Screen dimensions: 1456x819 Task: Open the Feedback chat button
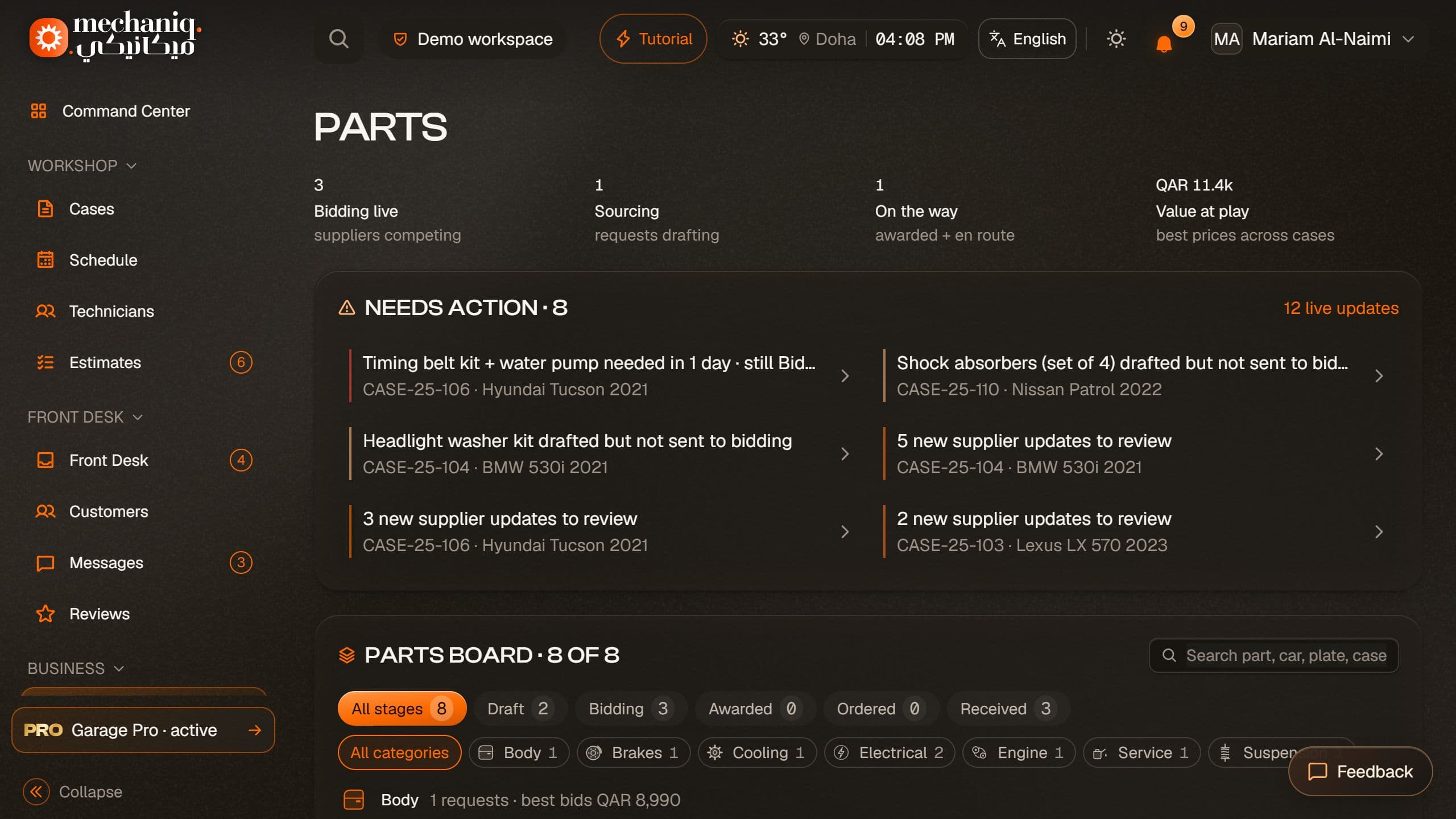1360,771
